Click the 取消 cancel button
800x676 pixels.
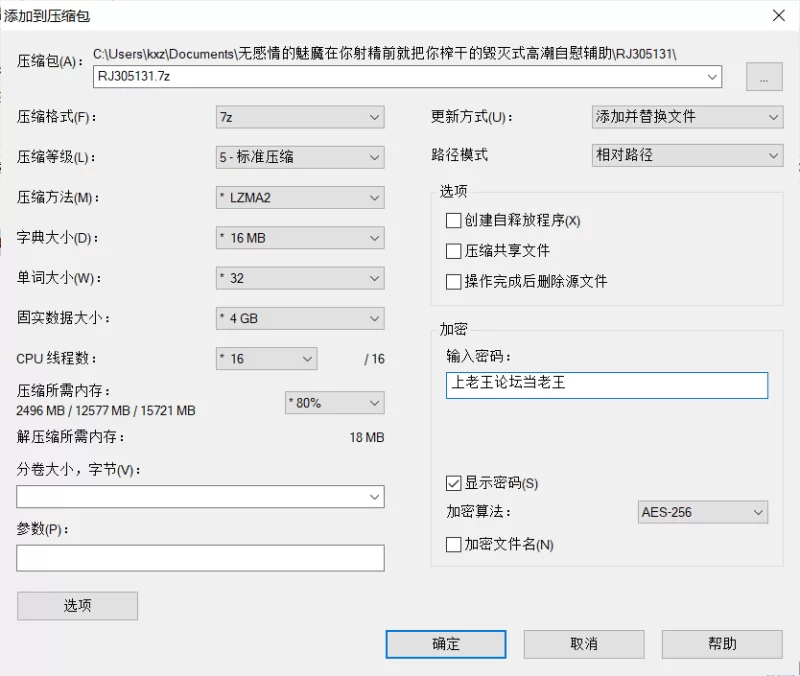coord(584,644)
